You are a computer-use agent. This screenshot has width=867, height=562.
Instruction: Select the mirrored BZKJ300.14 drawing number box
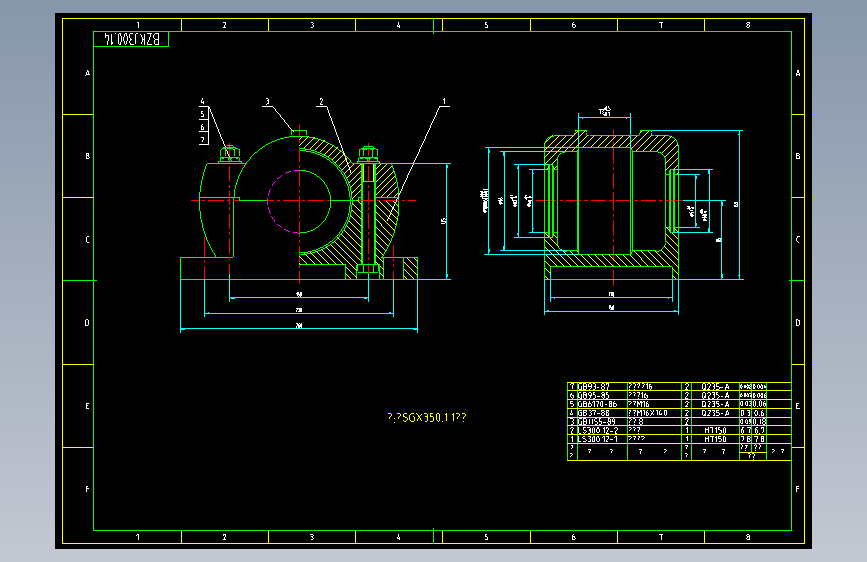pyautogui.click(x=131, y=39)
